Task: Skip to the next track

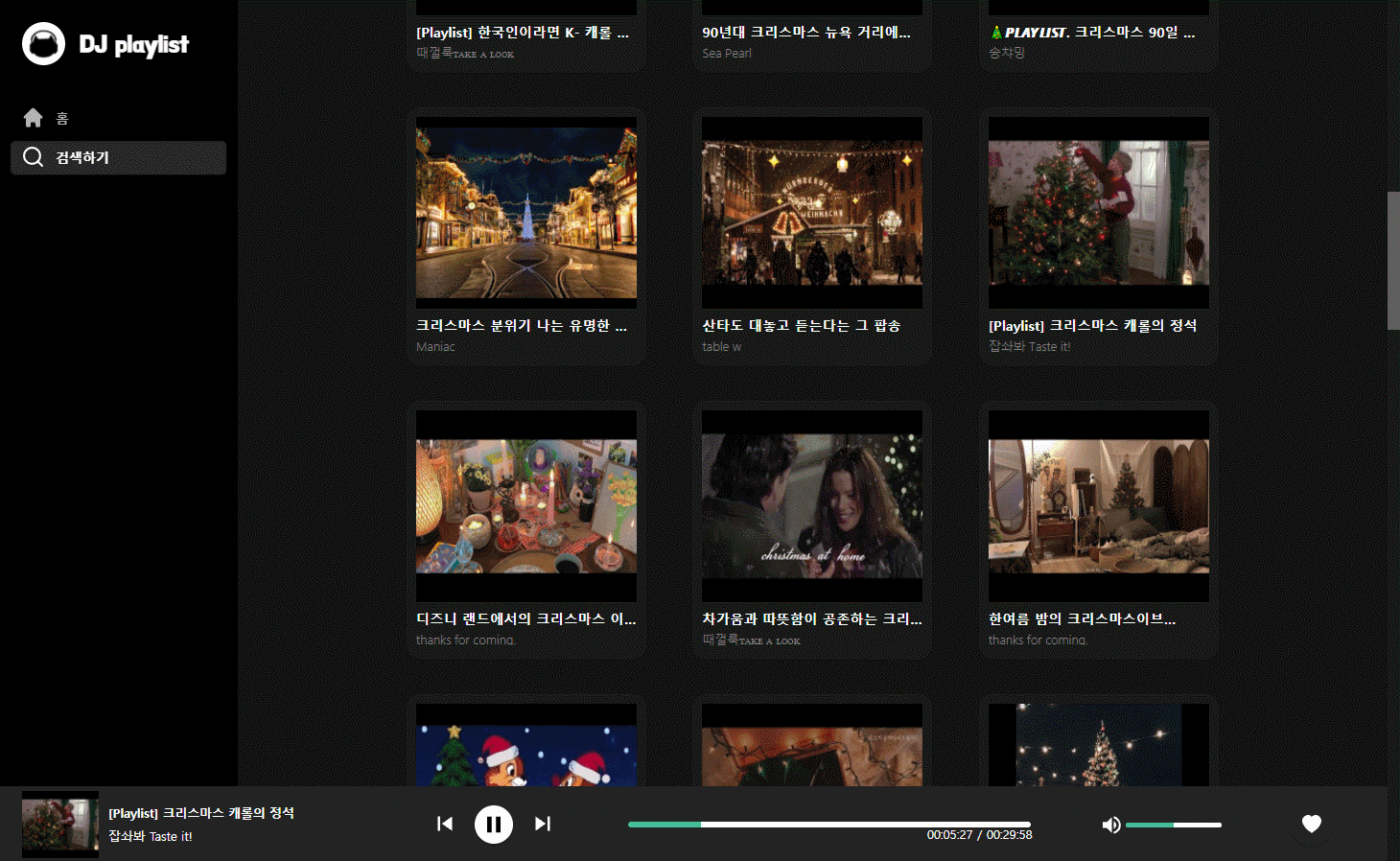Action: [543, 824]
